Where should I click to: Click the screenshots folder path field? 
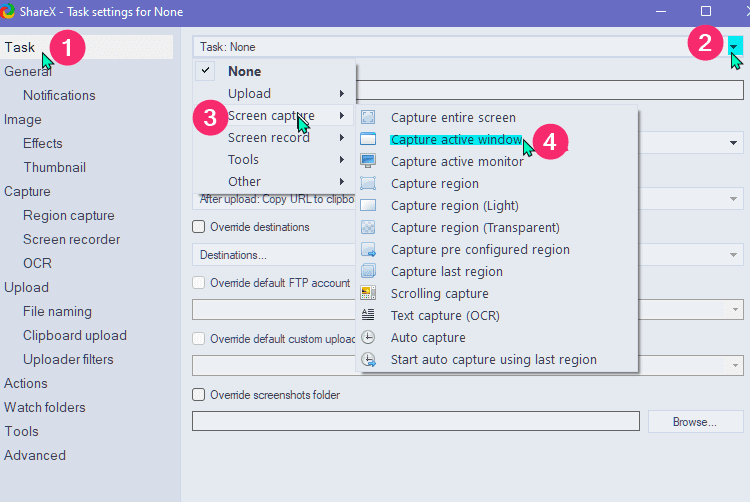pyautogui.click(x=416, y=421)
